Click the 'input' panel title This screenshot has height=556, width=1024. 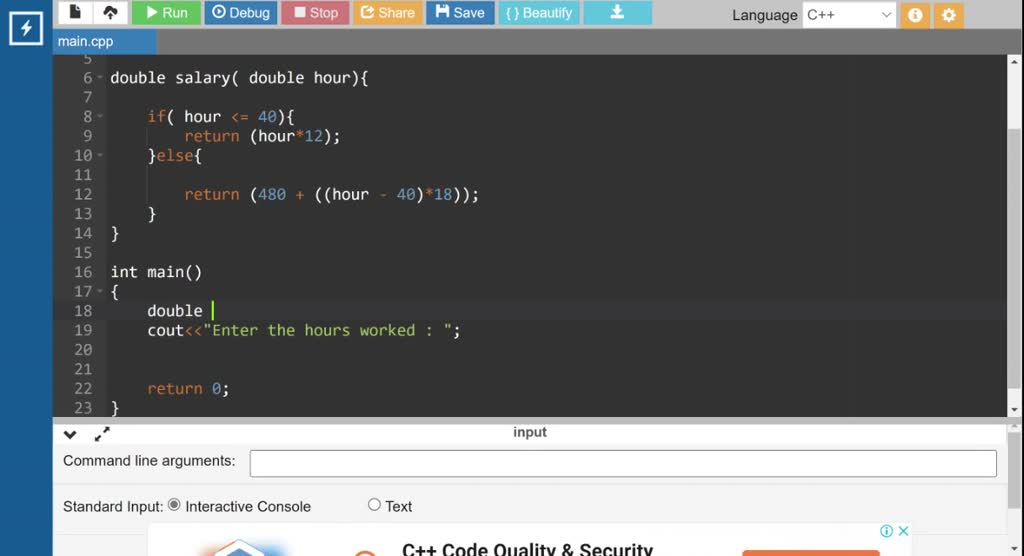tap(530, 433)
